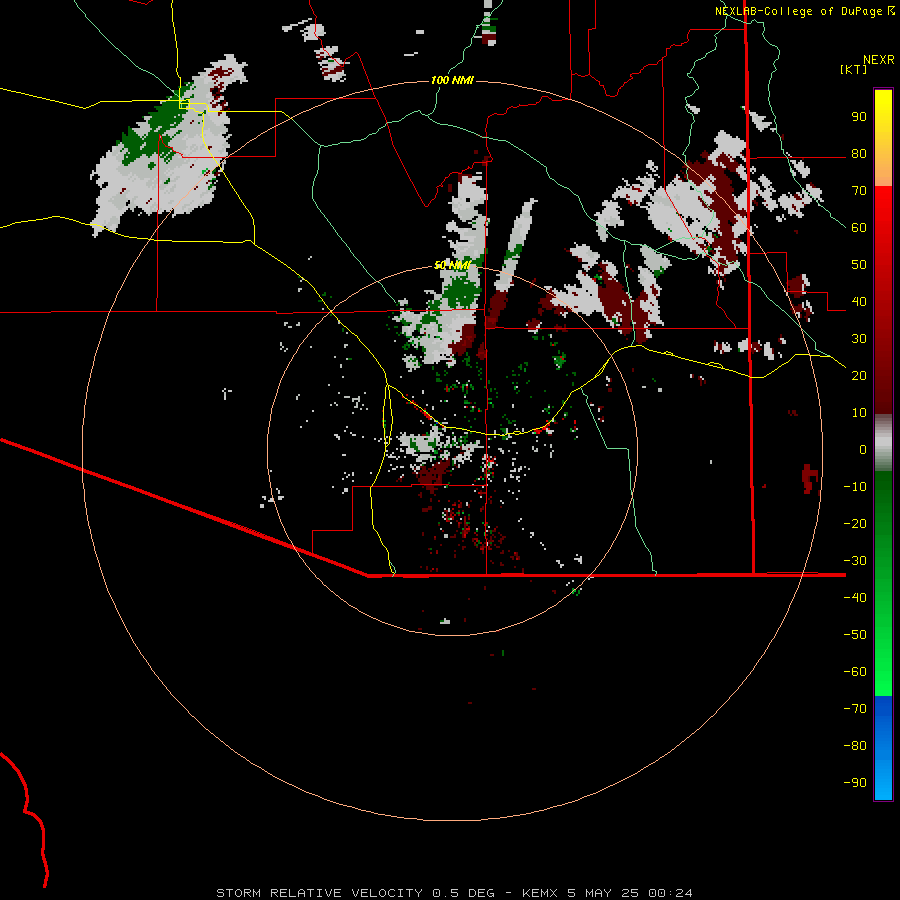Select the positive 30 knots scale label

(859, 339)
